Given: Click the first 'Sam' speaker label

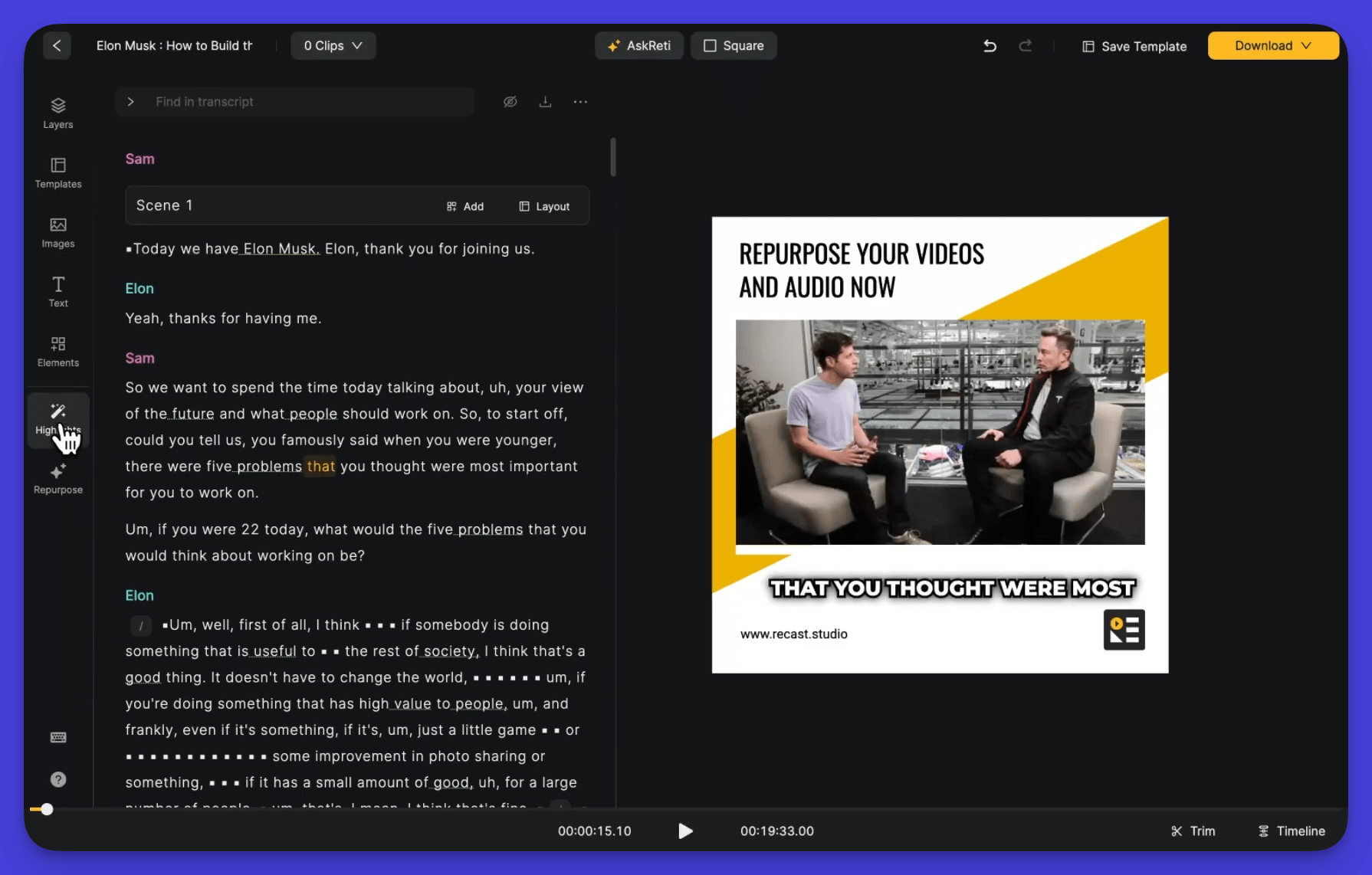Looking at the screenshot, I should (x=140, y=159).
